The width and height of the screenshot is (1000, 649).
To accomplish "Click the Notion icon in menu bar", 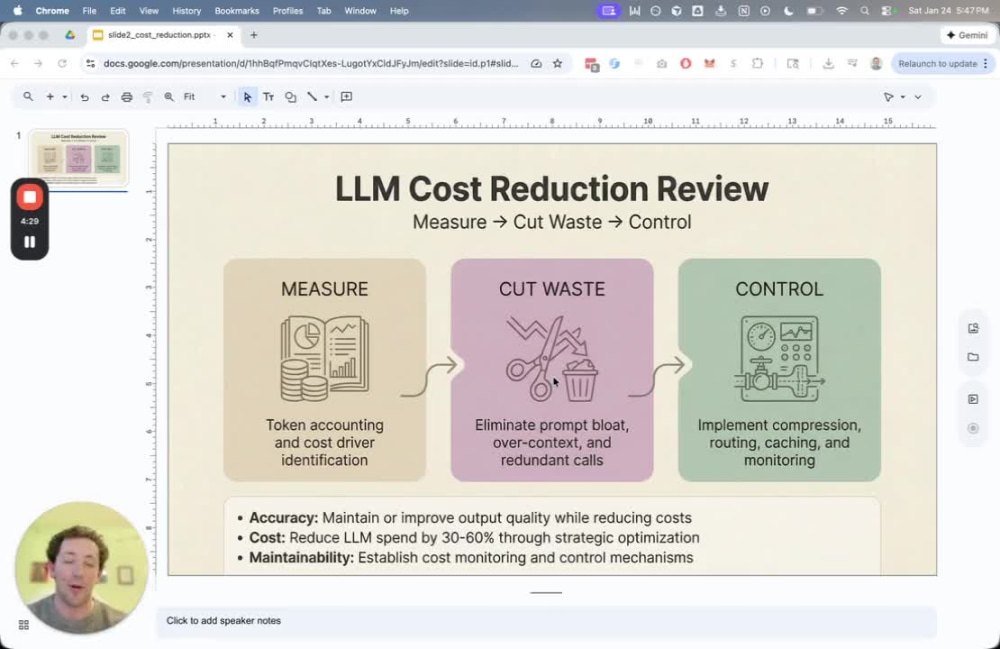I will 744,11.
